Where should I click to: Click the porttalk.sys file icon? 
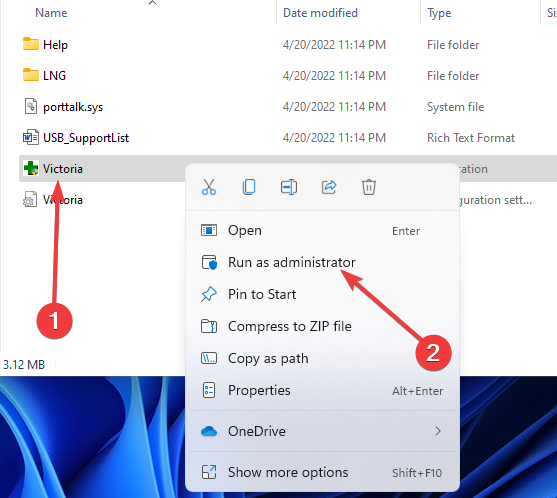point(31,106)
